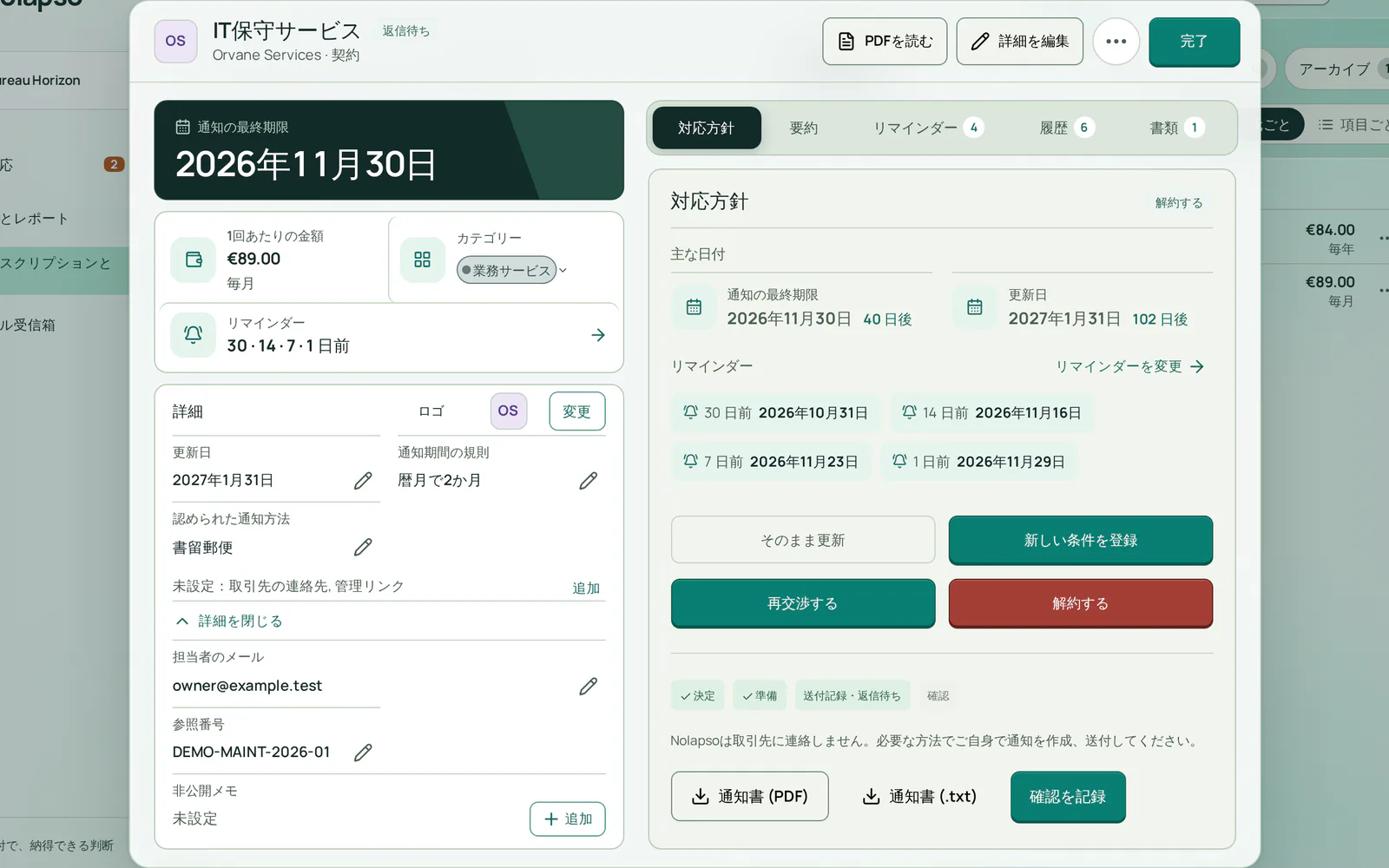The height and width of the screenshot is (868, 1389).
Task: Choose the そのまま更新 option
Action: [803, 540]
